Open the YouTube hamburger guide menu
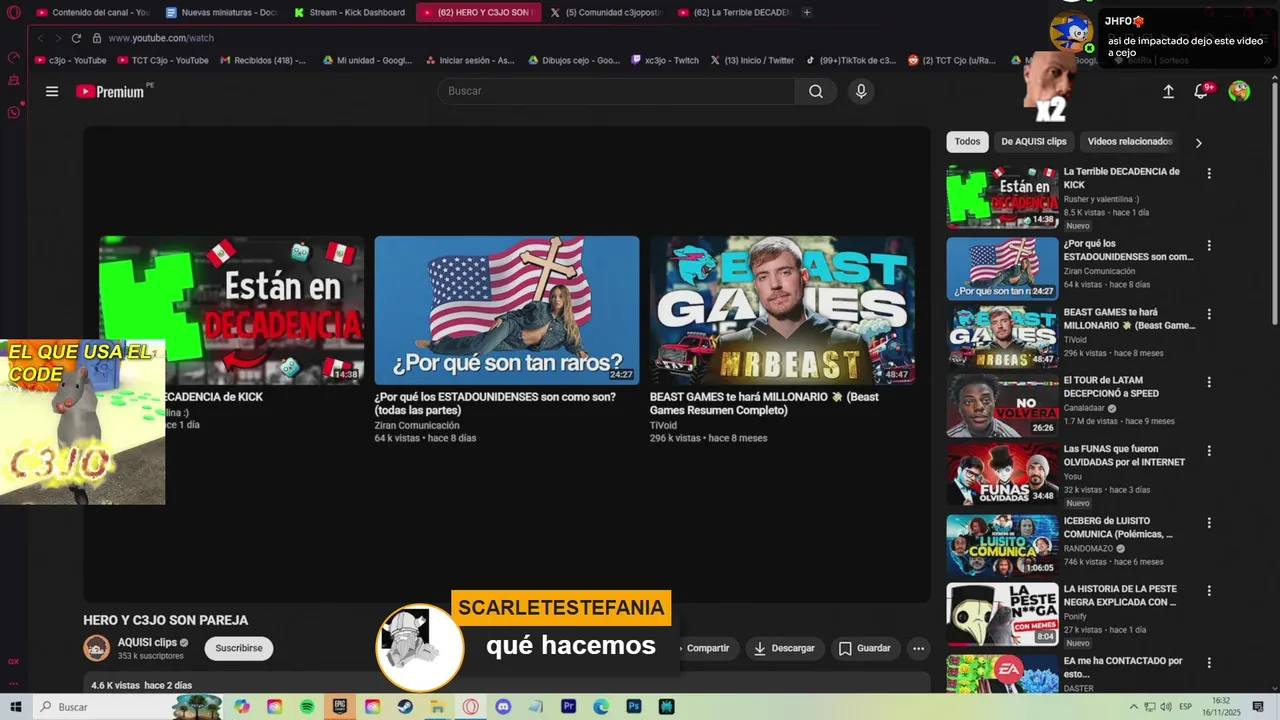Screen dimensions: 1280x720 coord(52,91)
